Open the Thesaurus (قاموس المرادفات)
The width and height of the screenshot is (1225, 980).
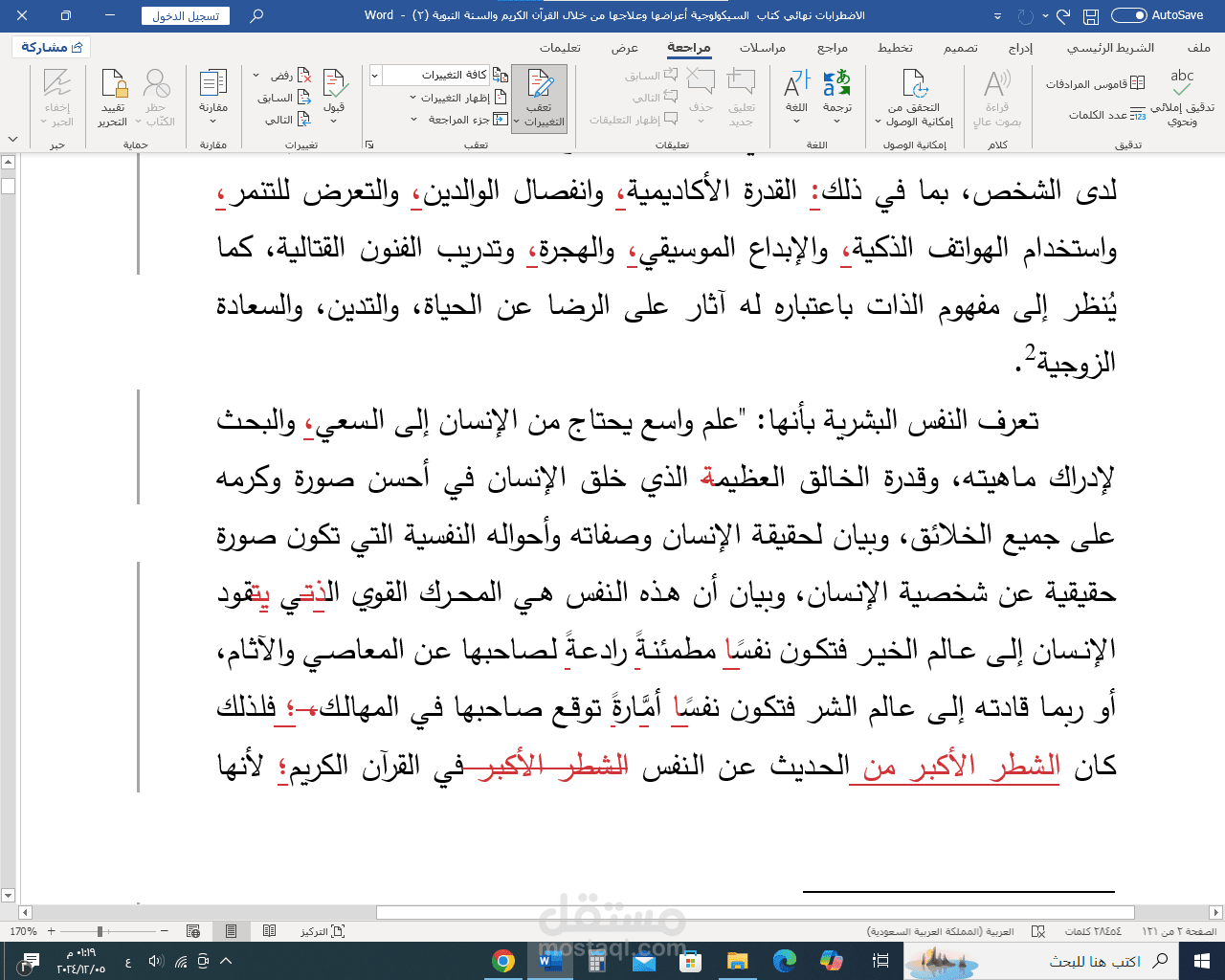(1096, 84)
